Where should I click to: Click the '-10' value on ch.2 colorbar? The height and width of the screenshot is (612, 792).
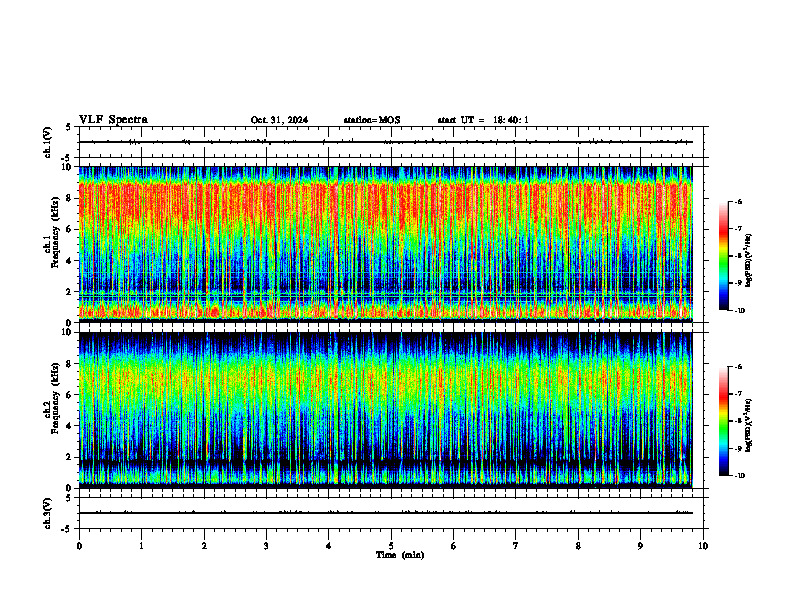pyautogui.click(x=738, y=475)
